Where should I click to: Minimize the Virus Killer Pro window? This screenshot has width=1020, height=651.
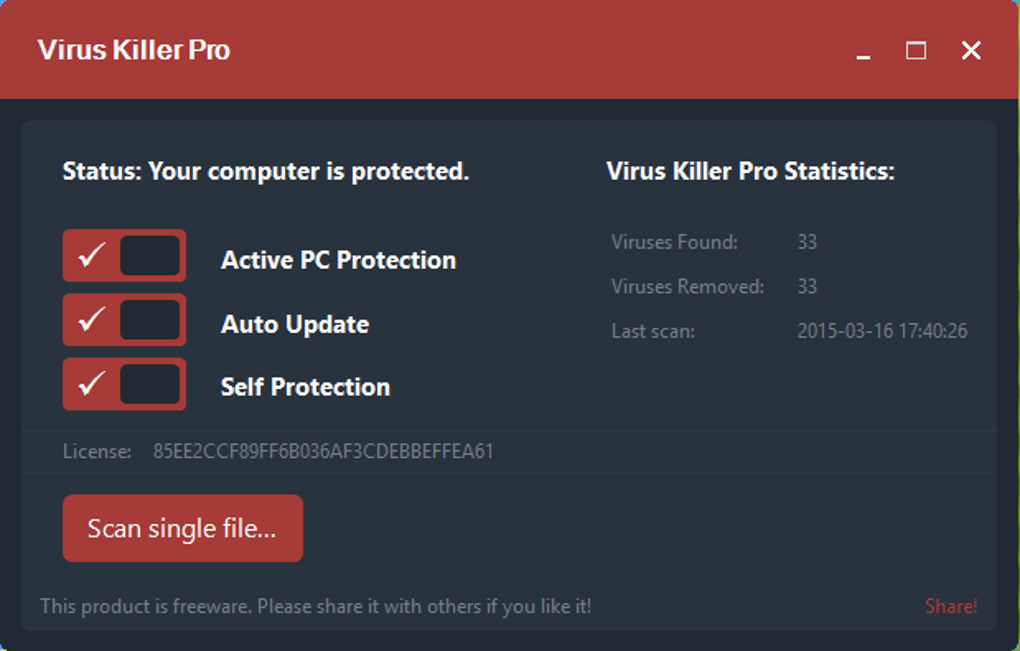[863, 52]
